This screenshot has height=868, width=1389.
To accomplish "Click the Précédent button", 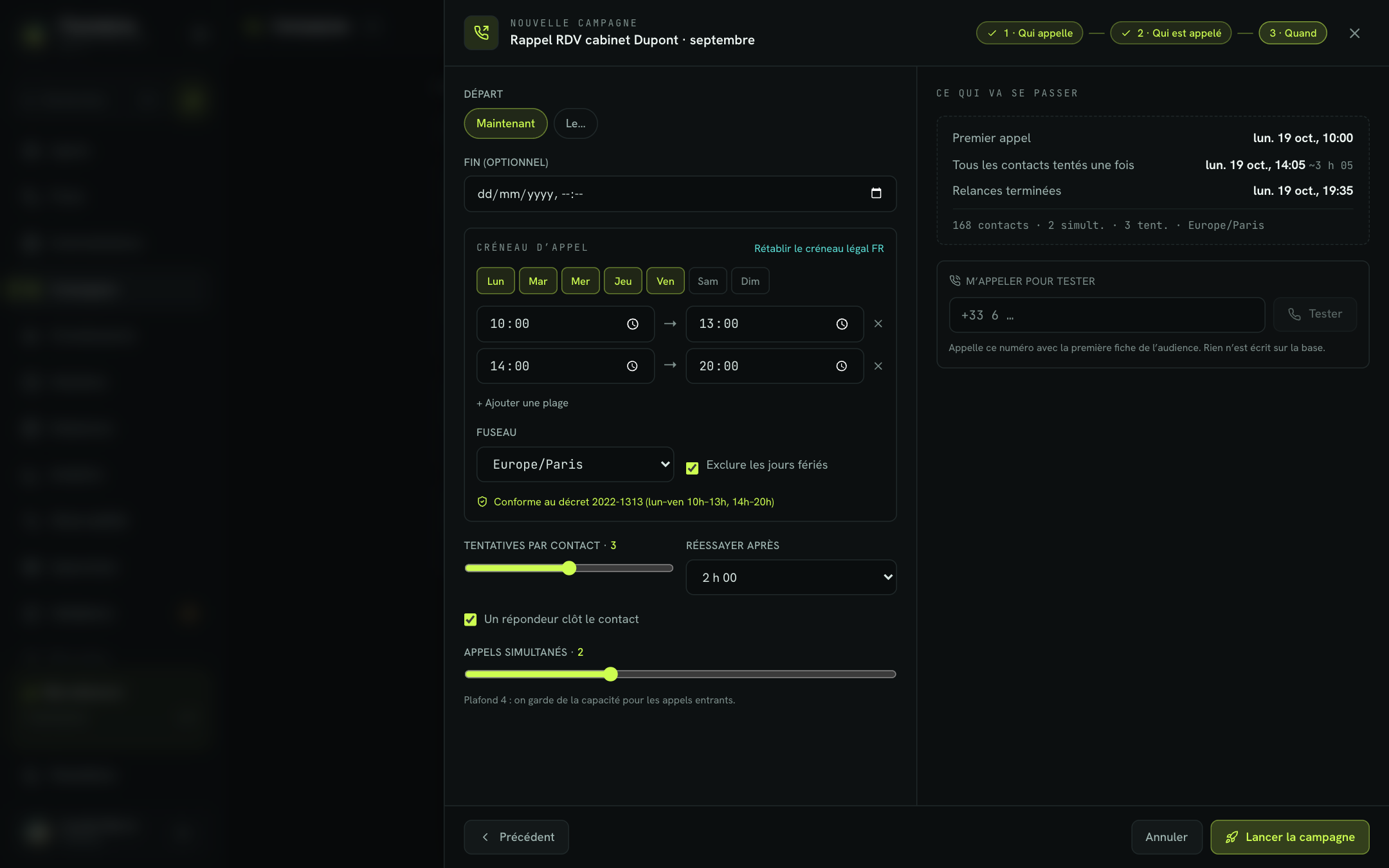I will coord(516,837).
